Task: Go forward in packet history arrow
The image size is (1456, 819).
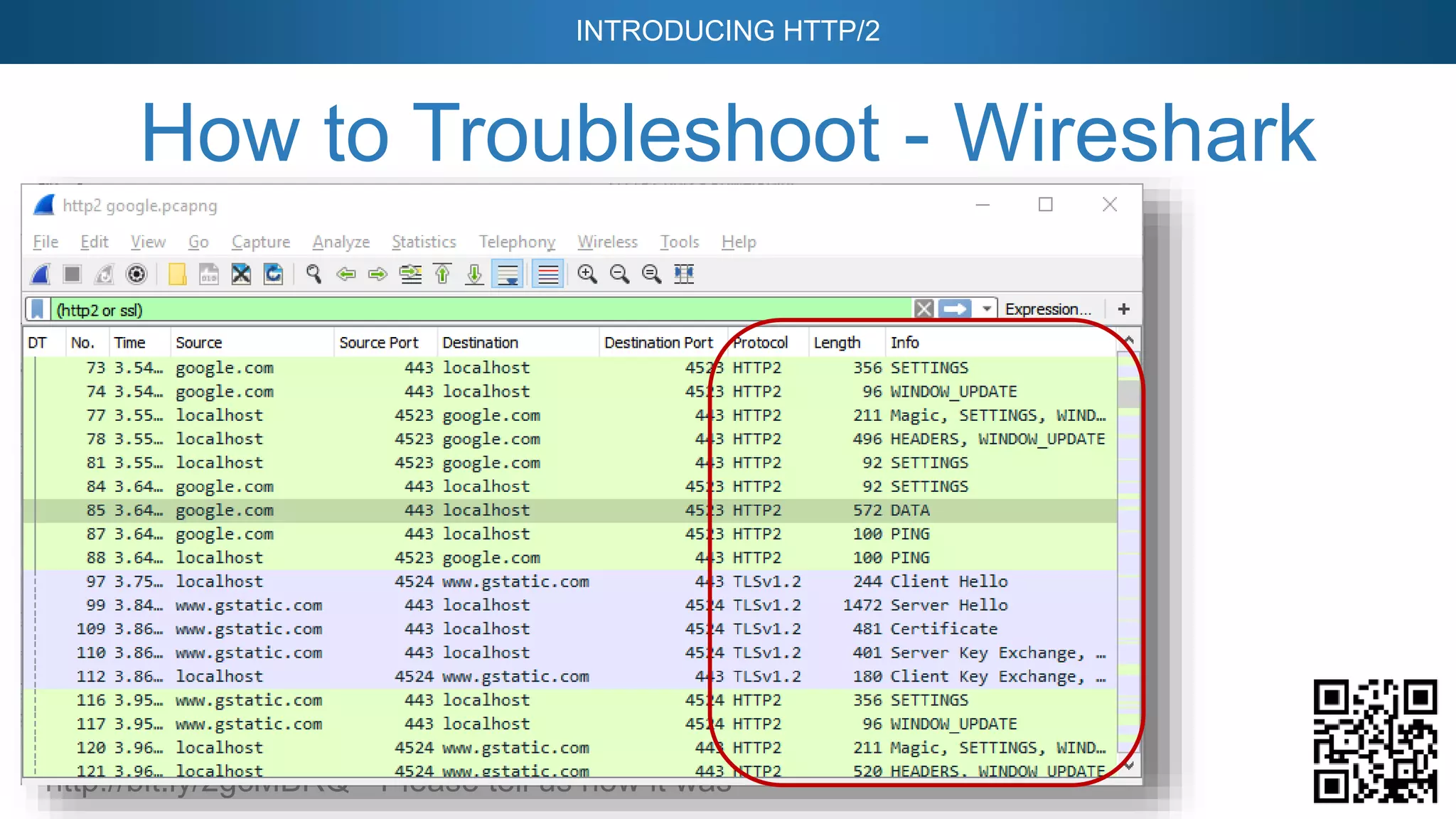Action: coord(378,274)
